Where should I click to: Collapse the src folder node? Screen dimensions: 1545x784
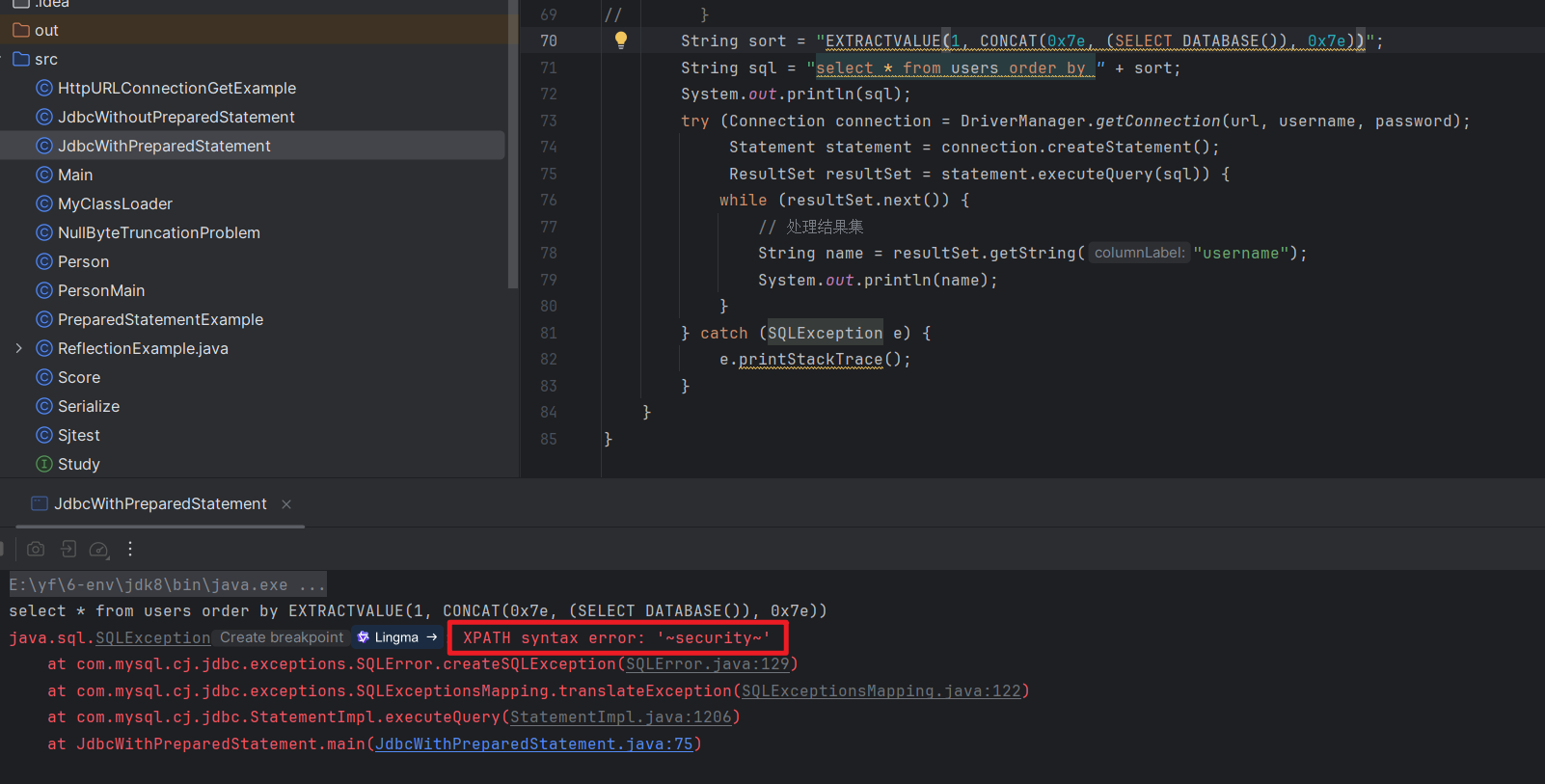click(x=3, y=59)
